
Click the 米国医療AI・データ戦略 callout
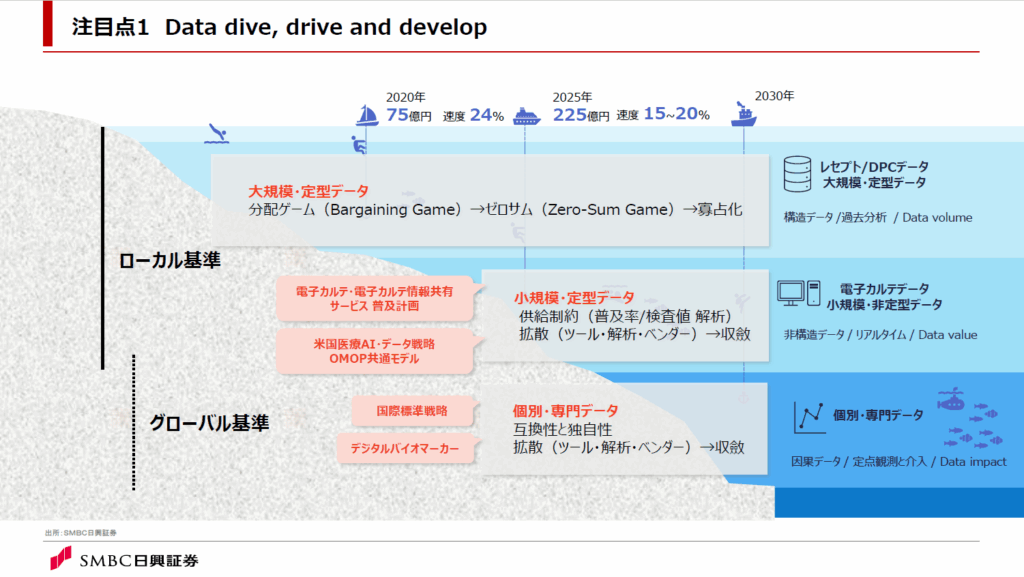click(x=375, y=350)
